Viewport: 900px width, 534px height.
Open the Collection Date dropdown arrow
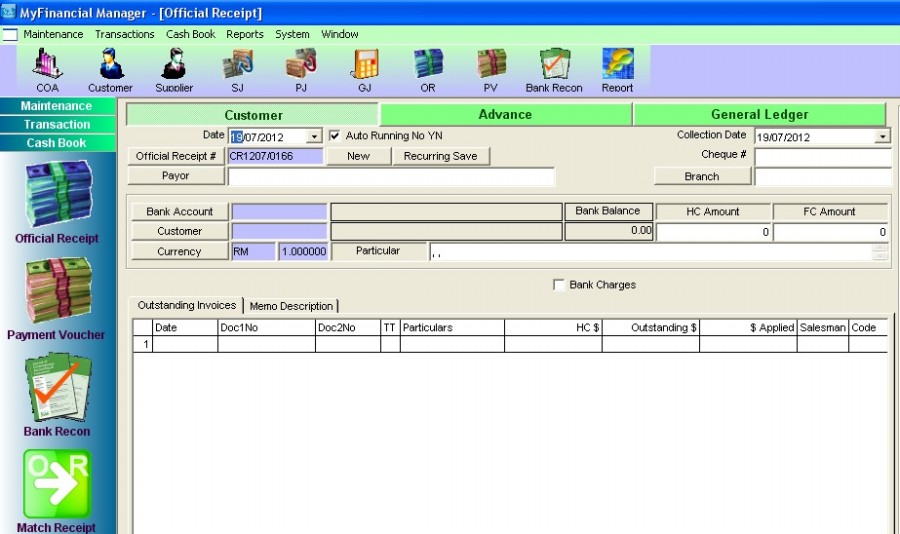883,136
